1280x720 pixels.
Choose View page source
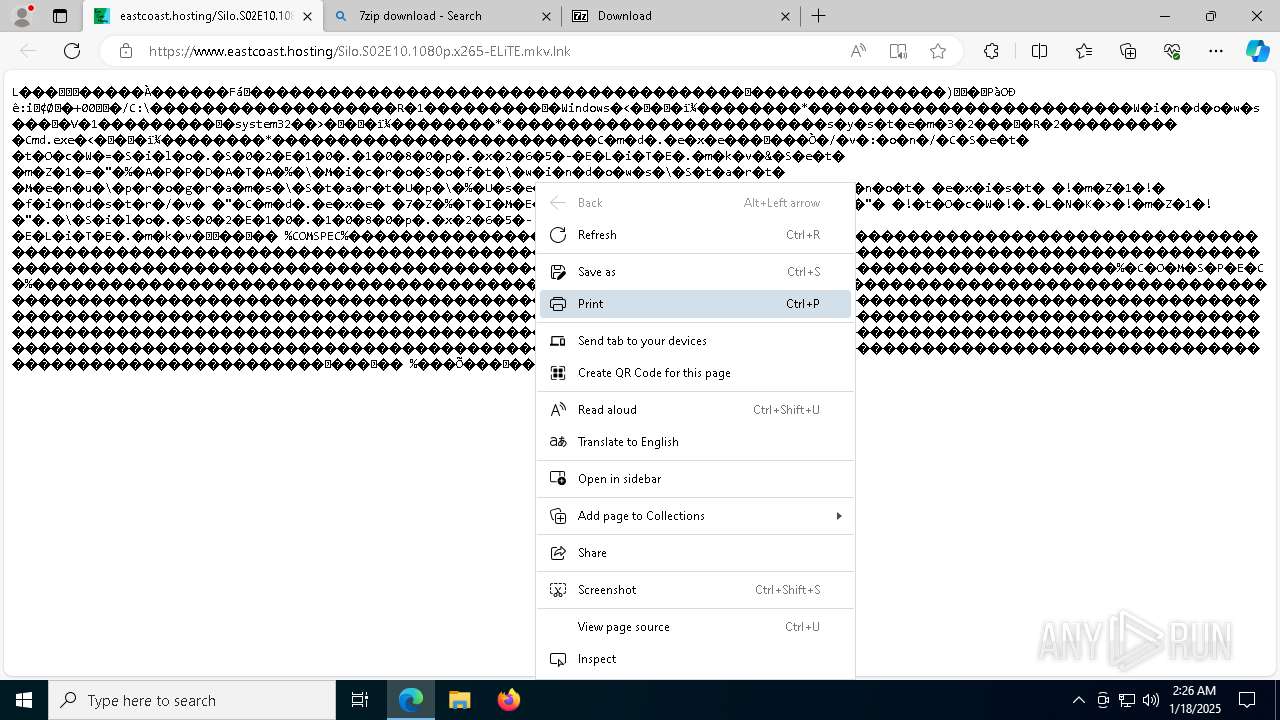695,627
